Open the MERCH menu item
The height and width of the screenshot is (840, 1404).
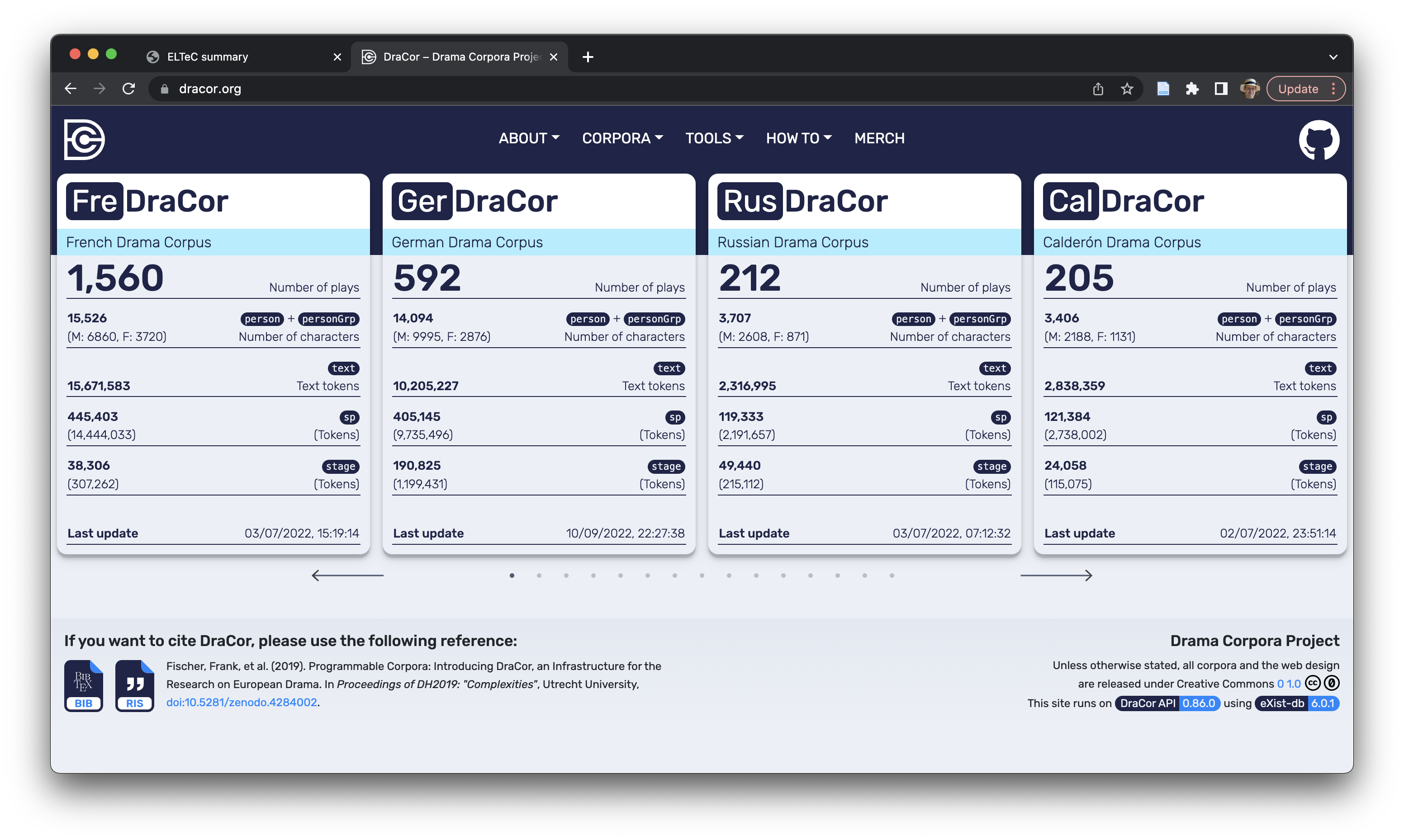pos(879,138)
